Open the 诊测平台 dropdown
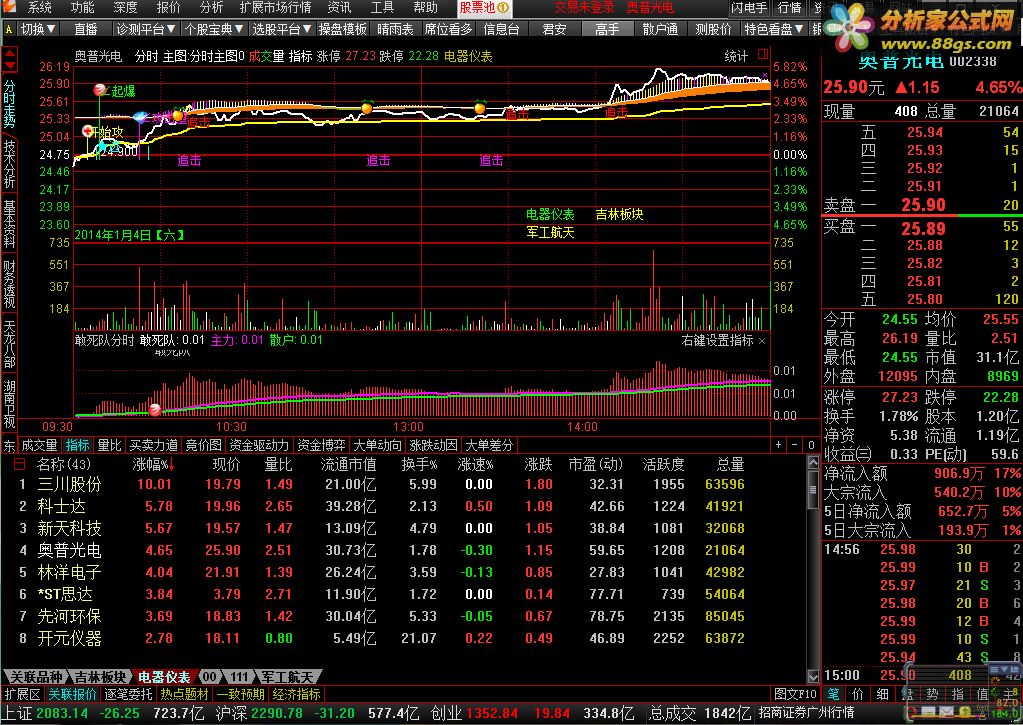The width and height of the screenshot is (1023, 725). tap(145, 29)
